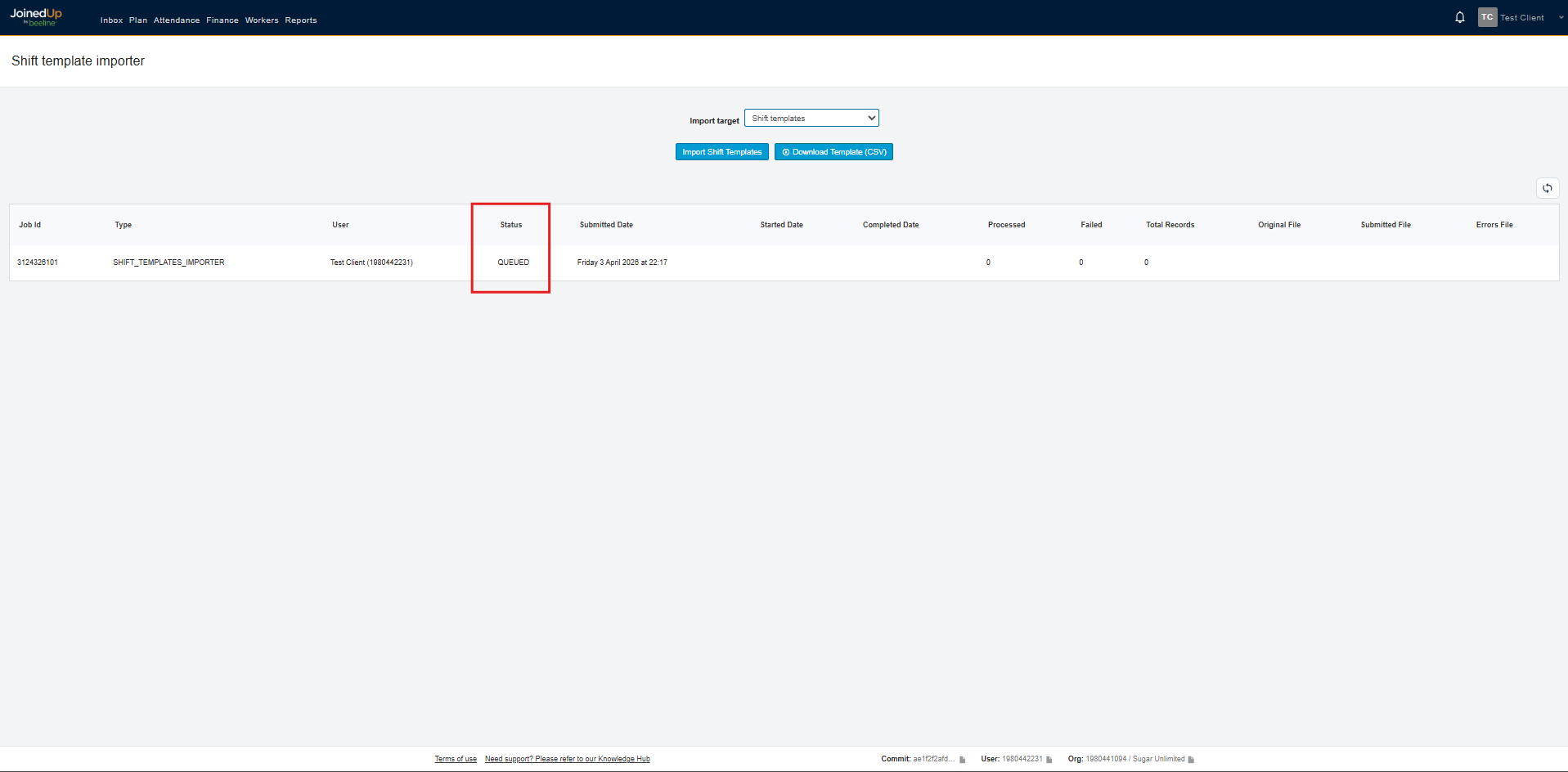Expand the Test Client account chevron
The height and width of the screenshot is (772, 1568).
pos(1561,17)
